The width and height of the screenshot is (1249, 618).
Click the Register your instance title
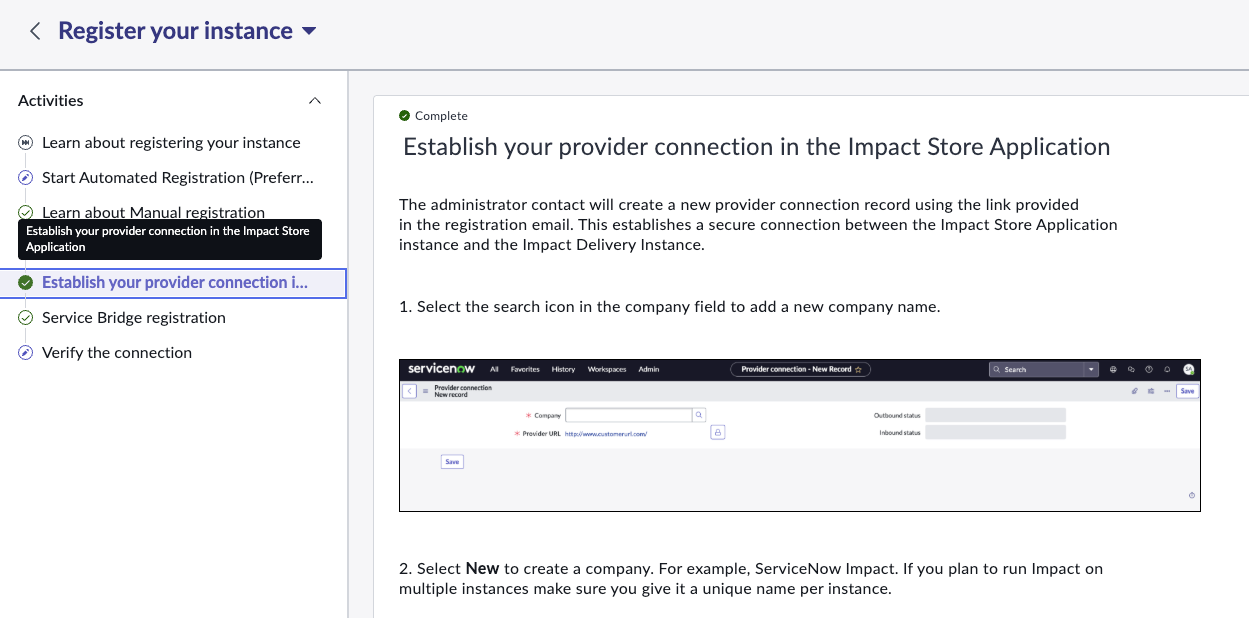[x=175, y=31]
